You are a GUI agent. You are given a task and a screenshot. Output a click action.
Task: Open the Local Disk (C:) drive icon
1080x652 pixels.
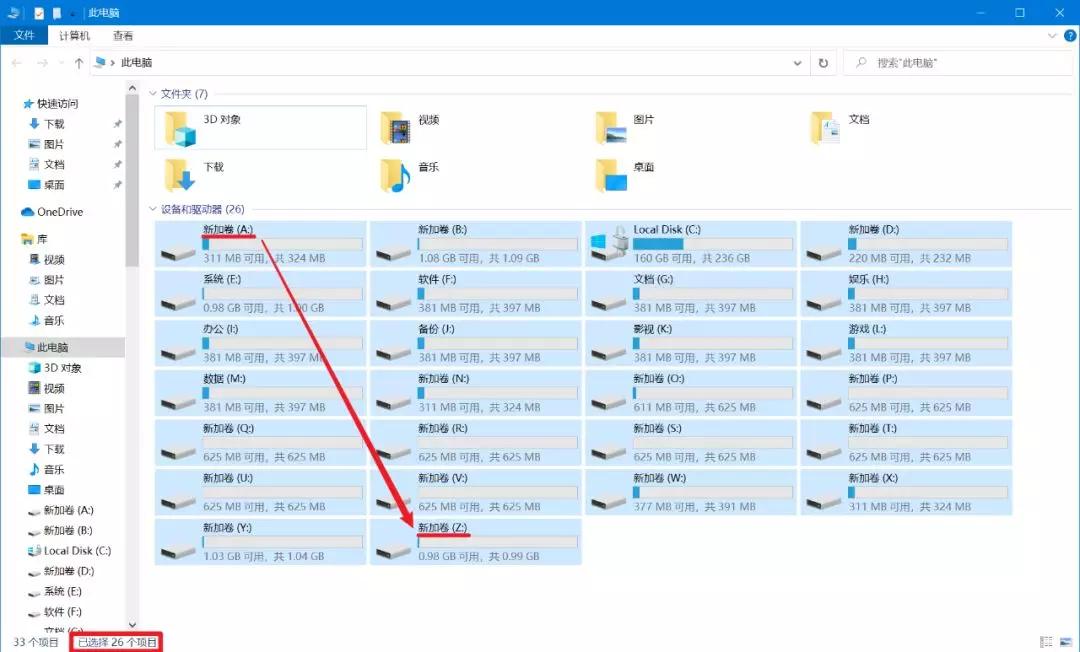607,244
